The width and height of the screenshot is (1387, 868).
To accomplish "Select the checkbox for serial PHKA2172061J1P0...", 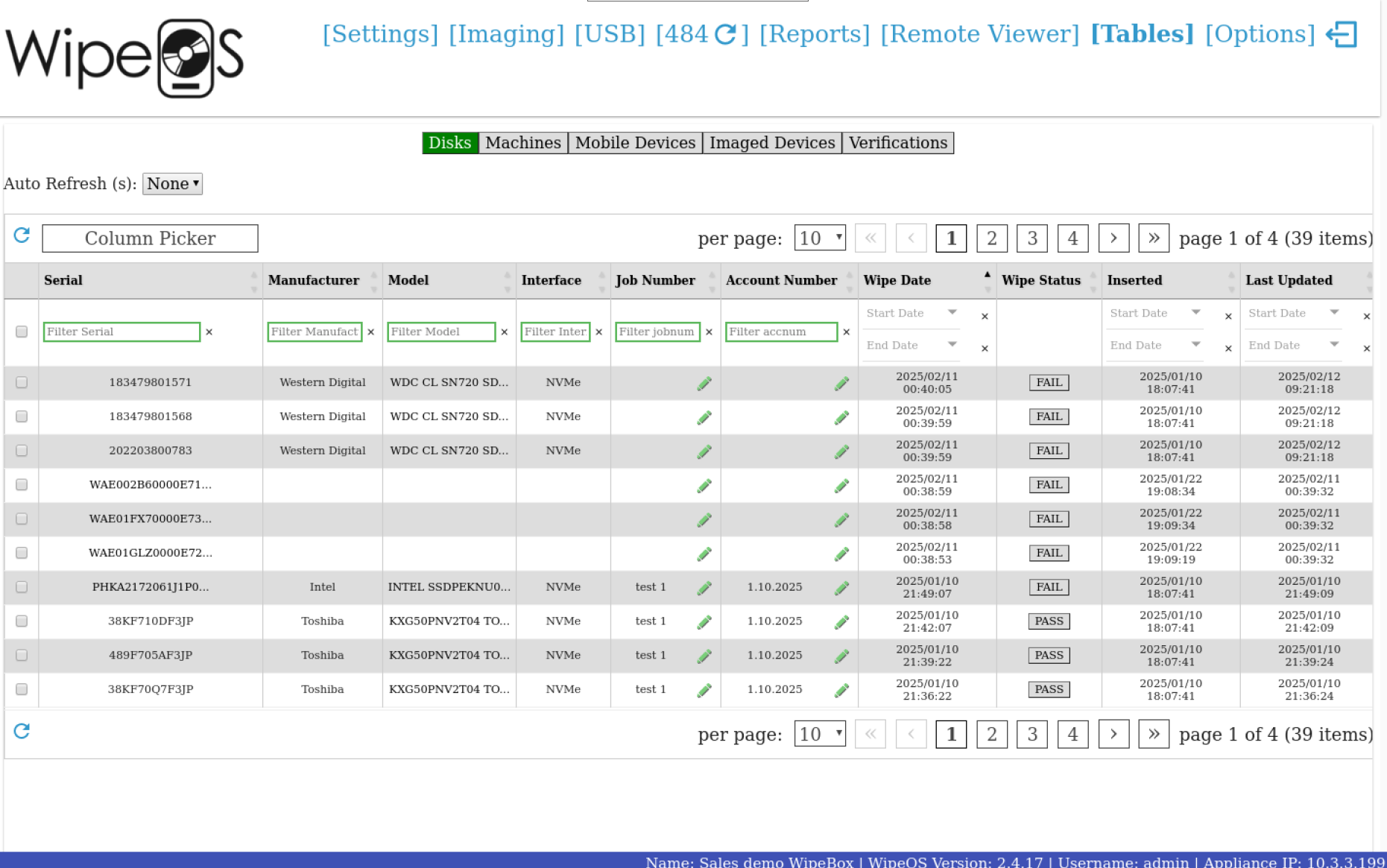I will [22, 587].
